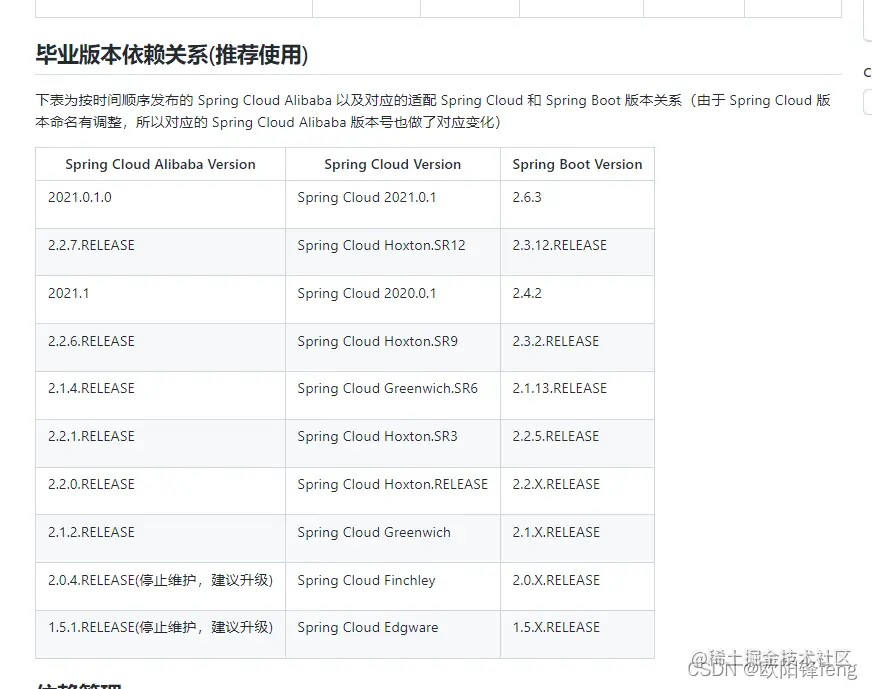
Task: Select the 'Spring Cloud 2021.0.1' cell
Action: 393,204
